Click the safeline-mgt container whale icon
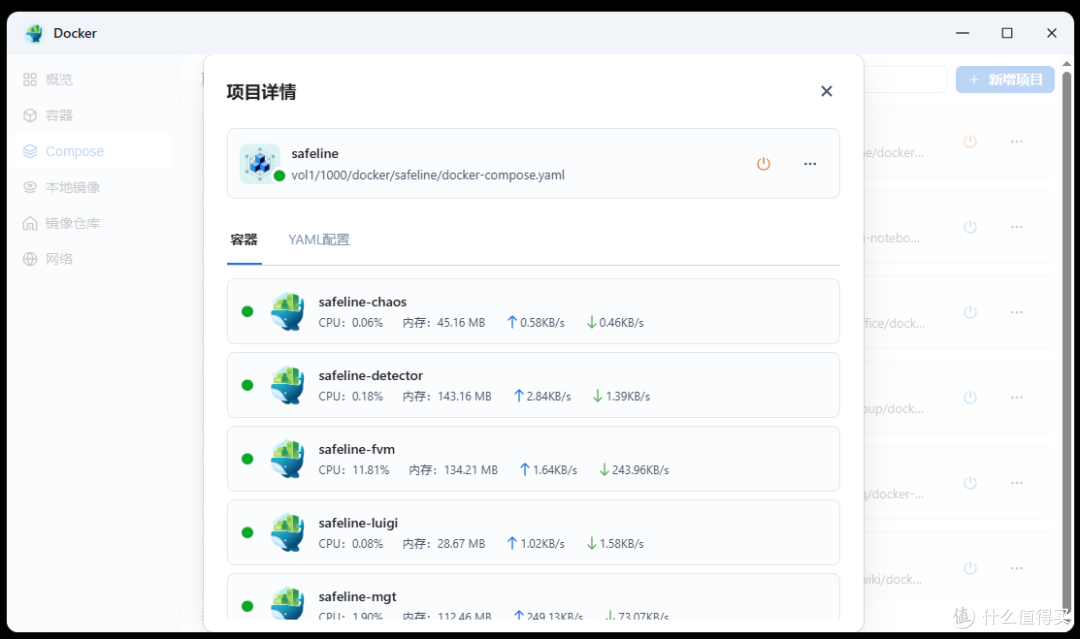1080x639 pixels. click(x=287, y=604)
